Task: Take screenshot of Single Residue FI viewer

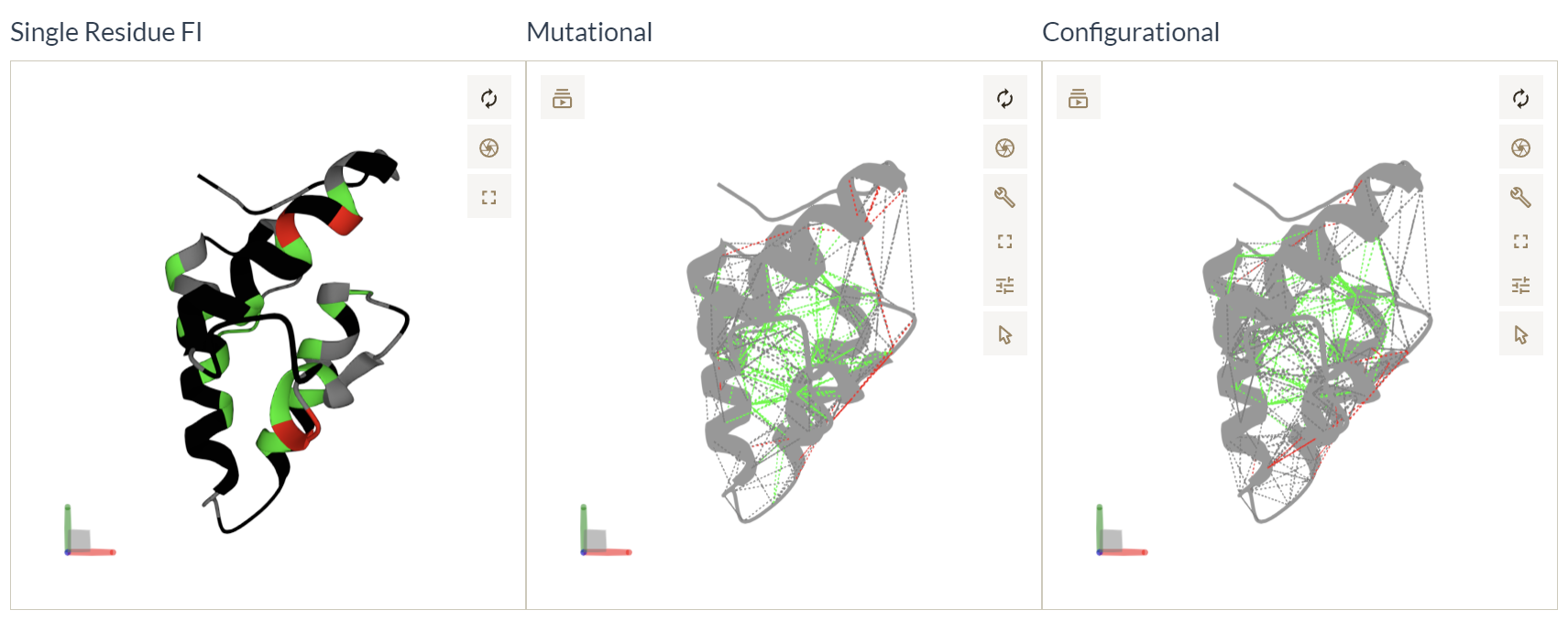Action: (488, 148)
